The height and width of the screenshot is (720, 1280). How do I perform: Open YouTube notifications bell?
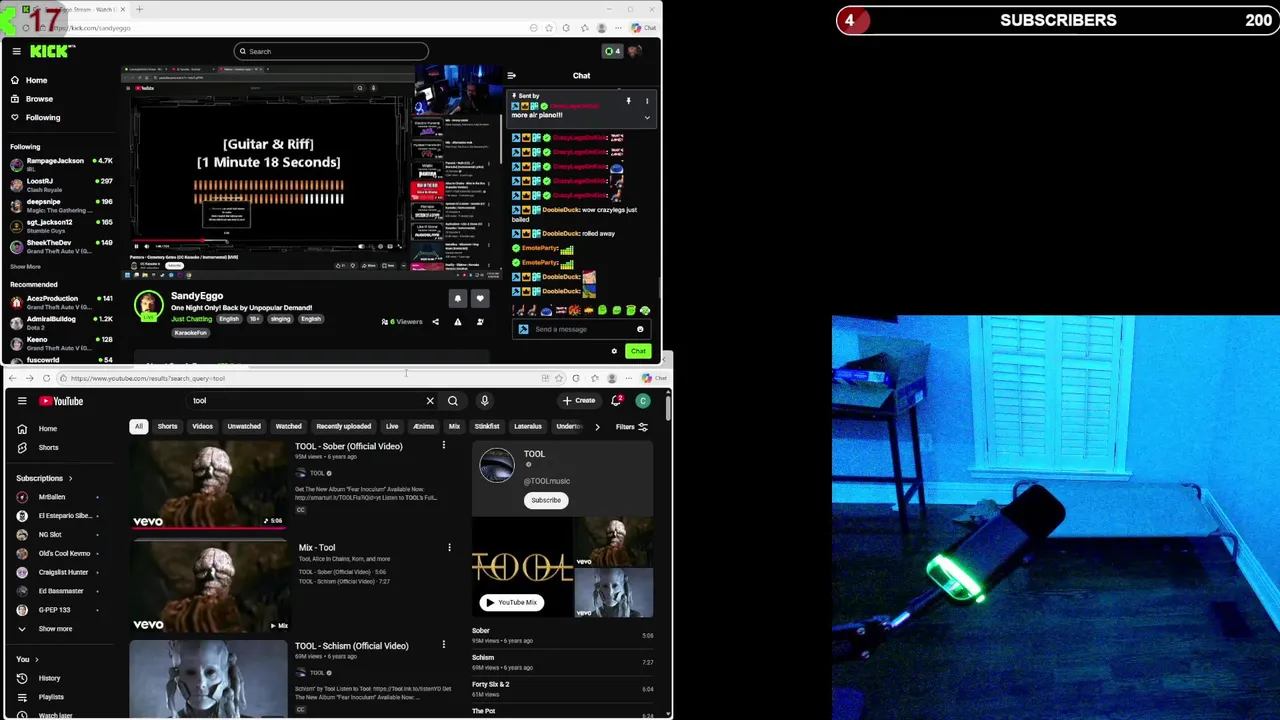point(617,401)
